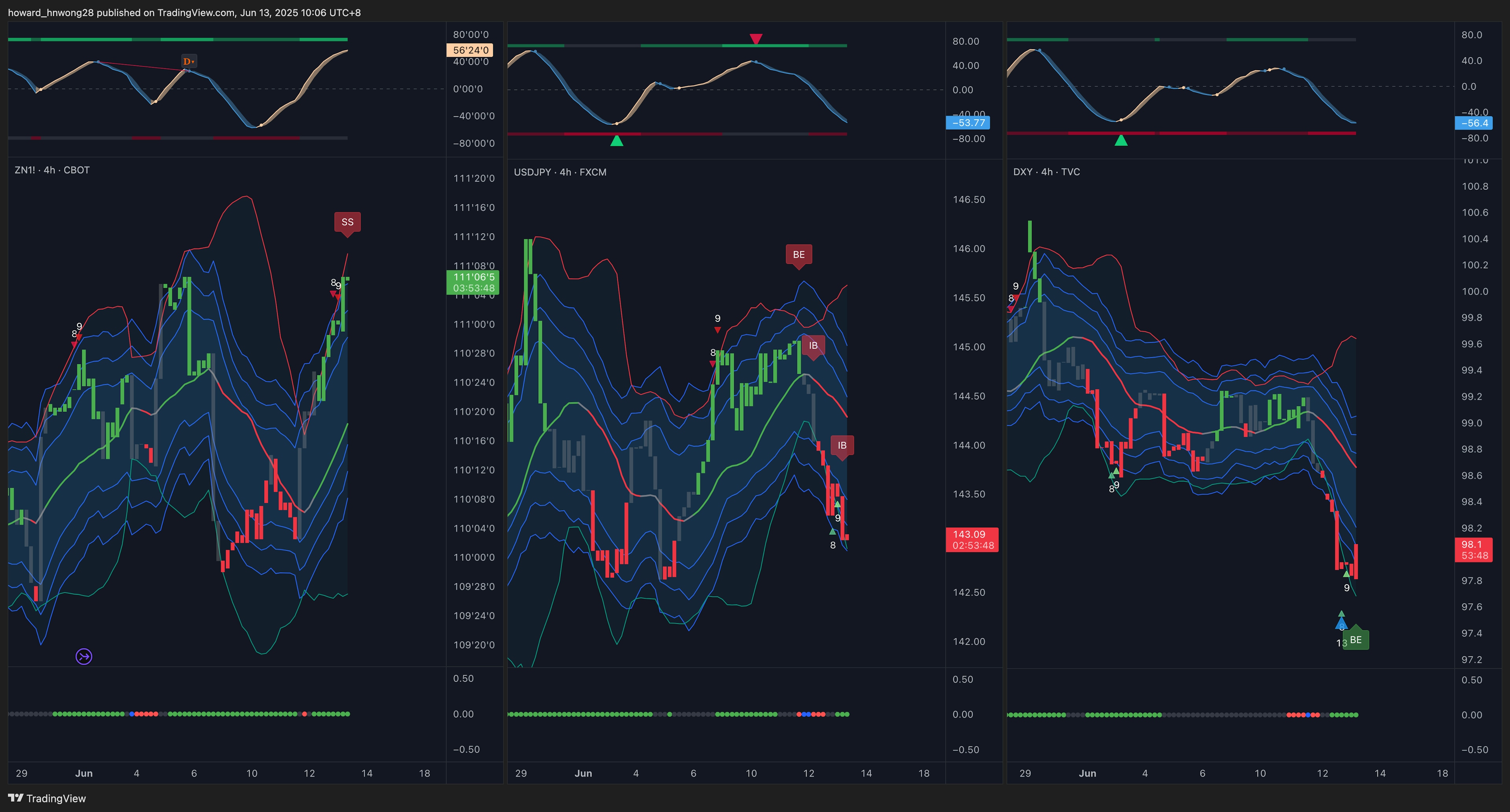Select the USDJPY · 4h · FXCM symbol title
Viewport: 1510px width, 812px height.
560,172
